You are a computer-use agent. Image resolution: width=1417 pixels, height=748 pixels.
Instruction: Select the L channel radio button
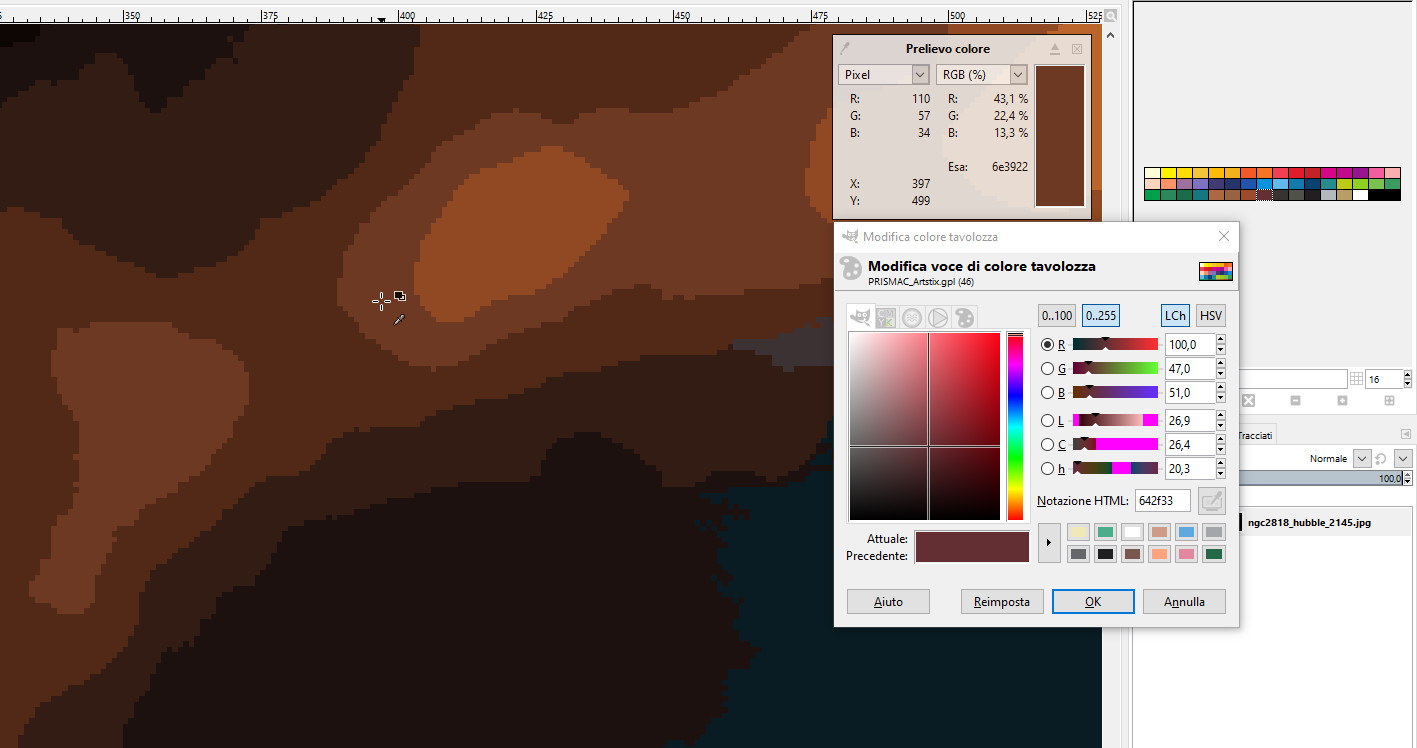point(1048,420)
